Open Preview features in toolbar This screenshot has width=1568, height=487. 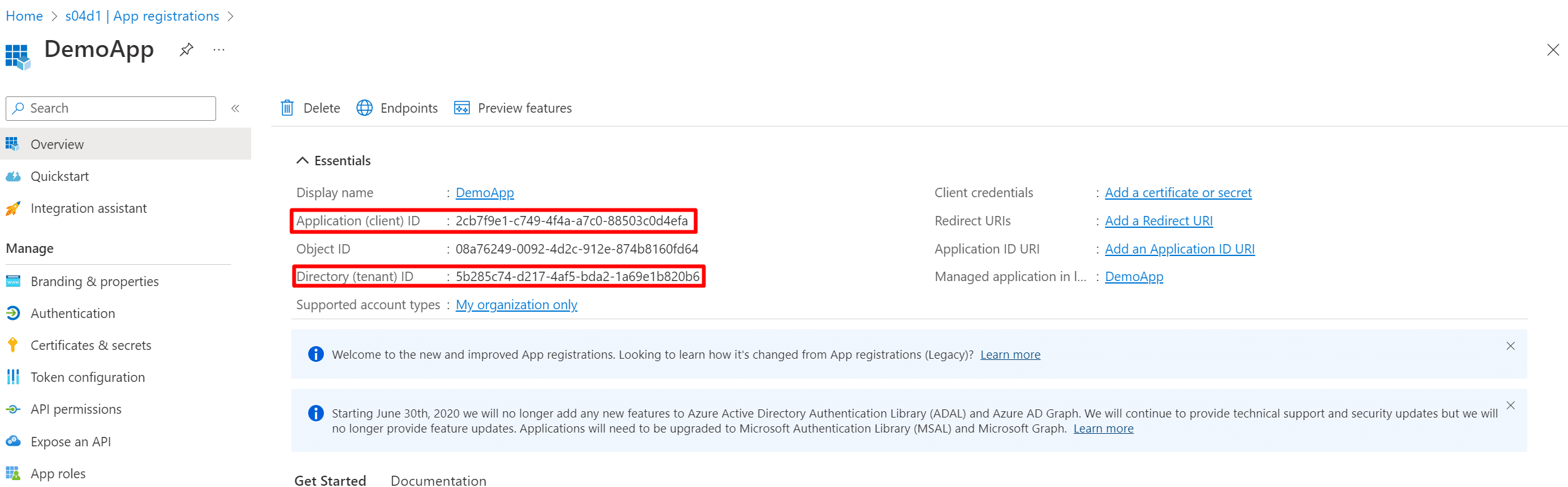pos(513,108)
